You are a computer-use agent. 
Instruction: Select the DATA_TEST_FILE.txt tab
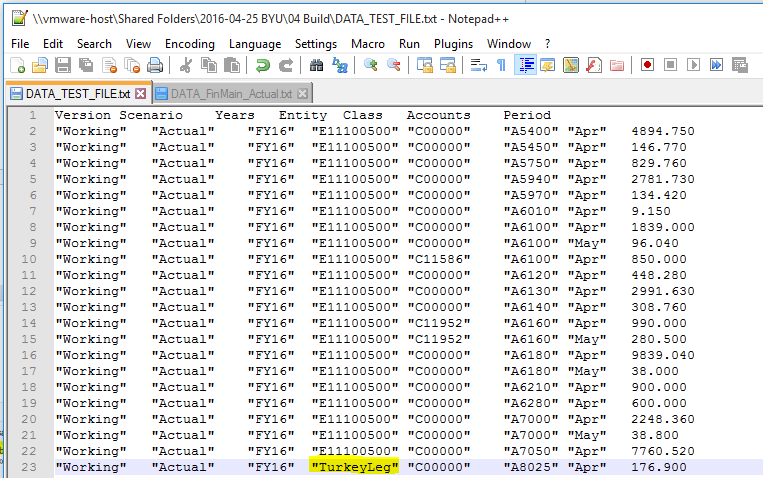click(x=78, y=93)
